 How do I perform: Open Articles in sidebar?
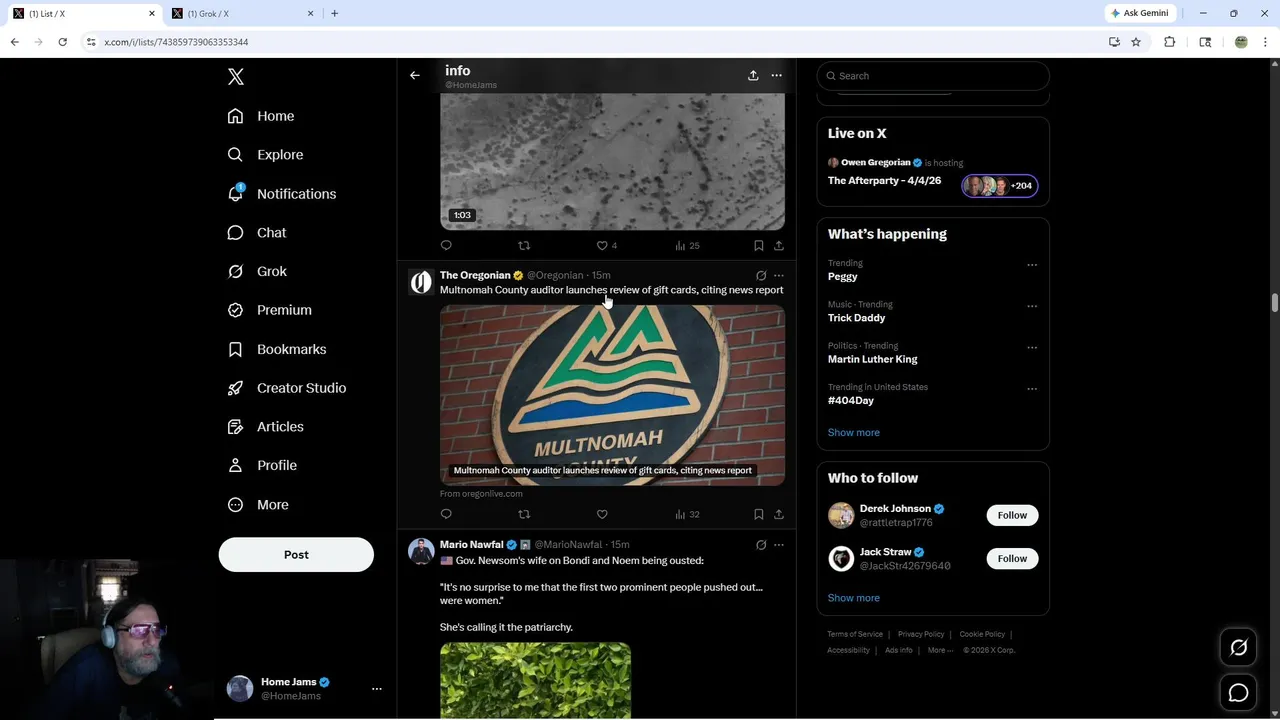(265, 426)
